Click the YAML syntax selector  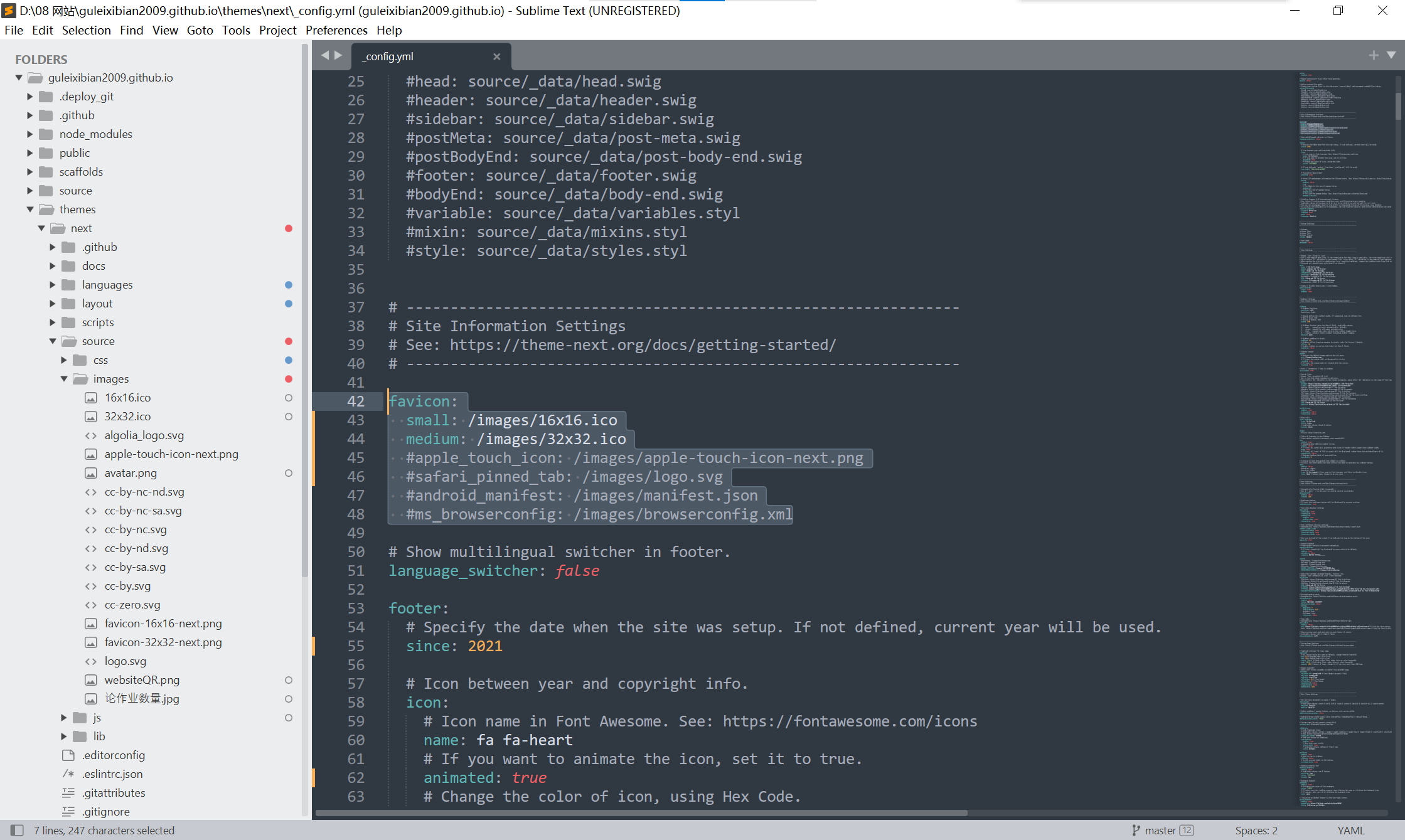pyautogui.click(x=1350, y=830)
